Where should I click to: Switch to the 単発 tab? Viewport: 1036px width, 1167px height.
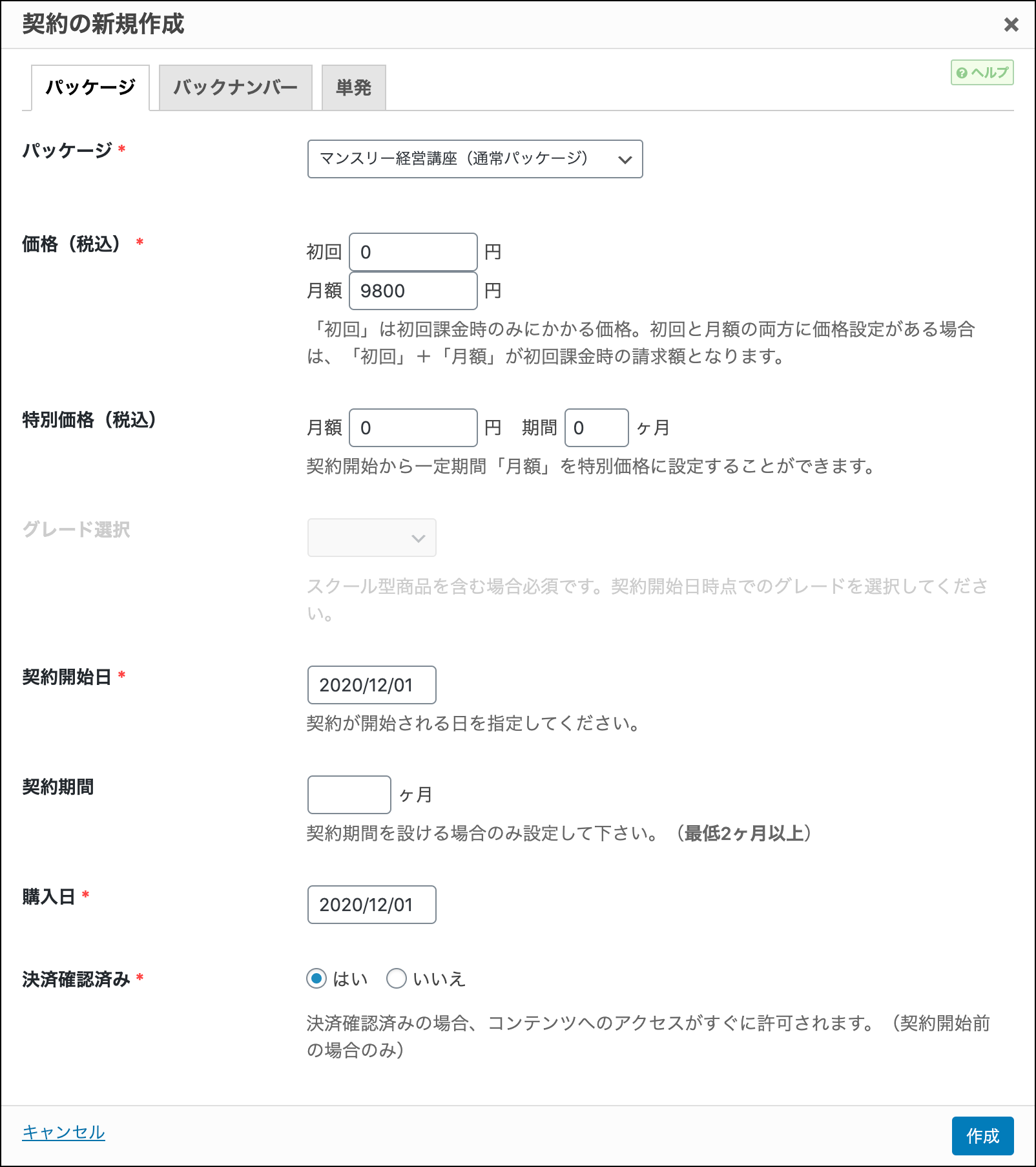tap(353, 87)
